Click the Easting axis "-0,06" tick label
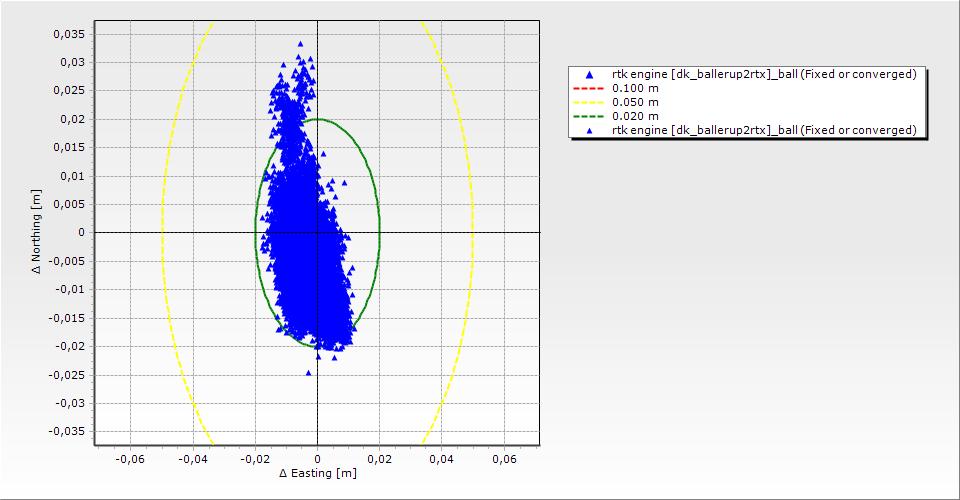 [x=130, y=459]
